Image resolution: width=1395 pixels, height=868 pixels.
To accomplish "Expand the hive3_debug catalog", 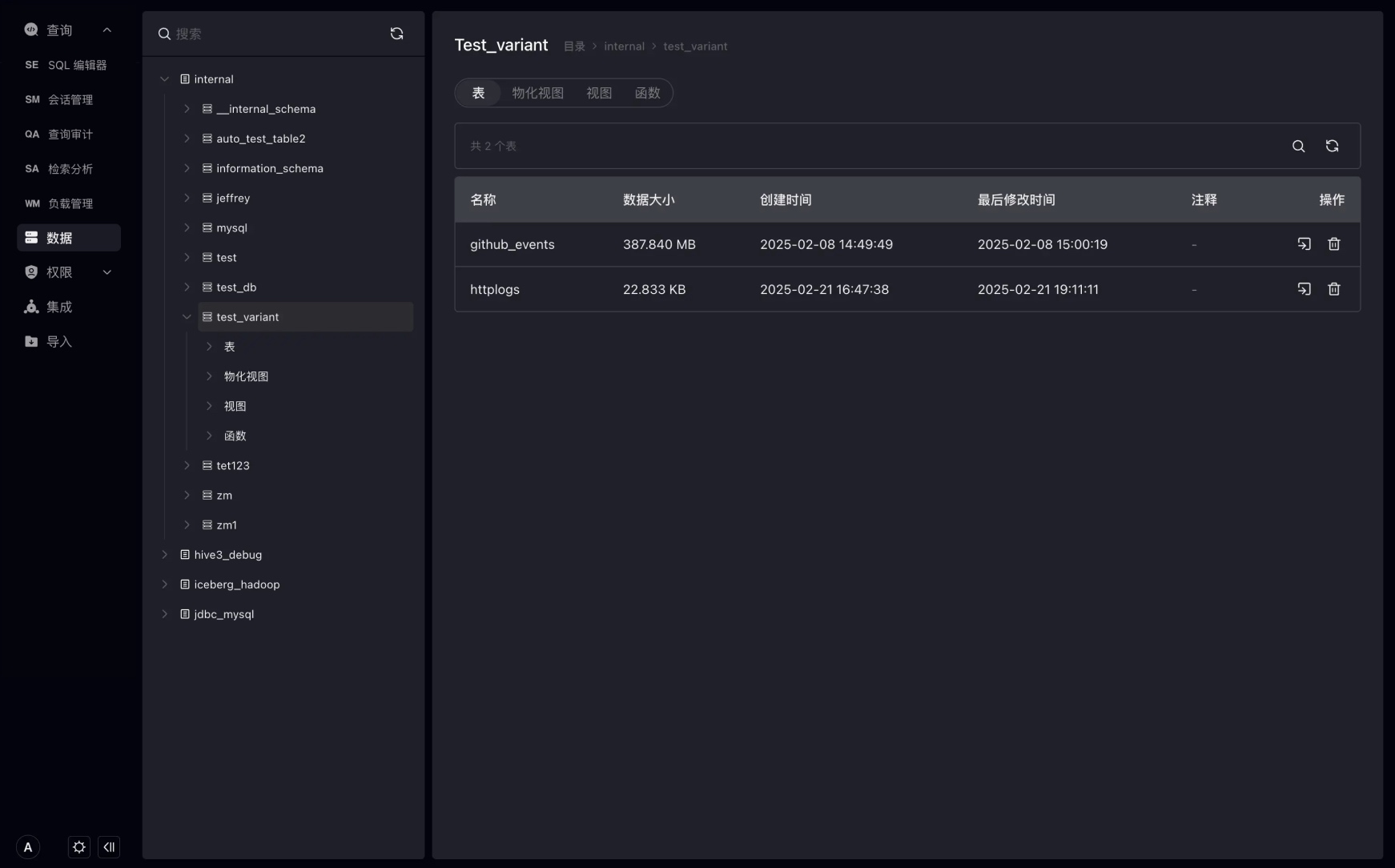I will (165, 555).
